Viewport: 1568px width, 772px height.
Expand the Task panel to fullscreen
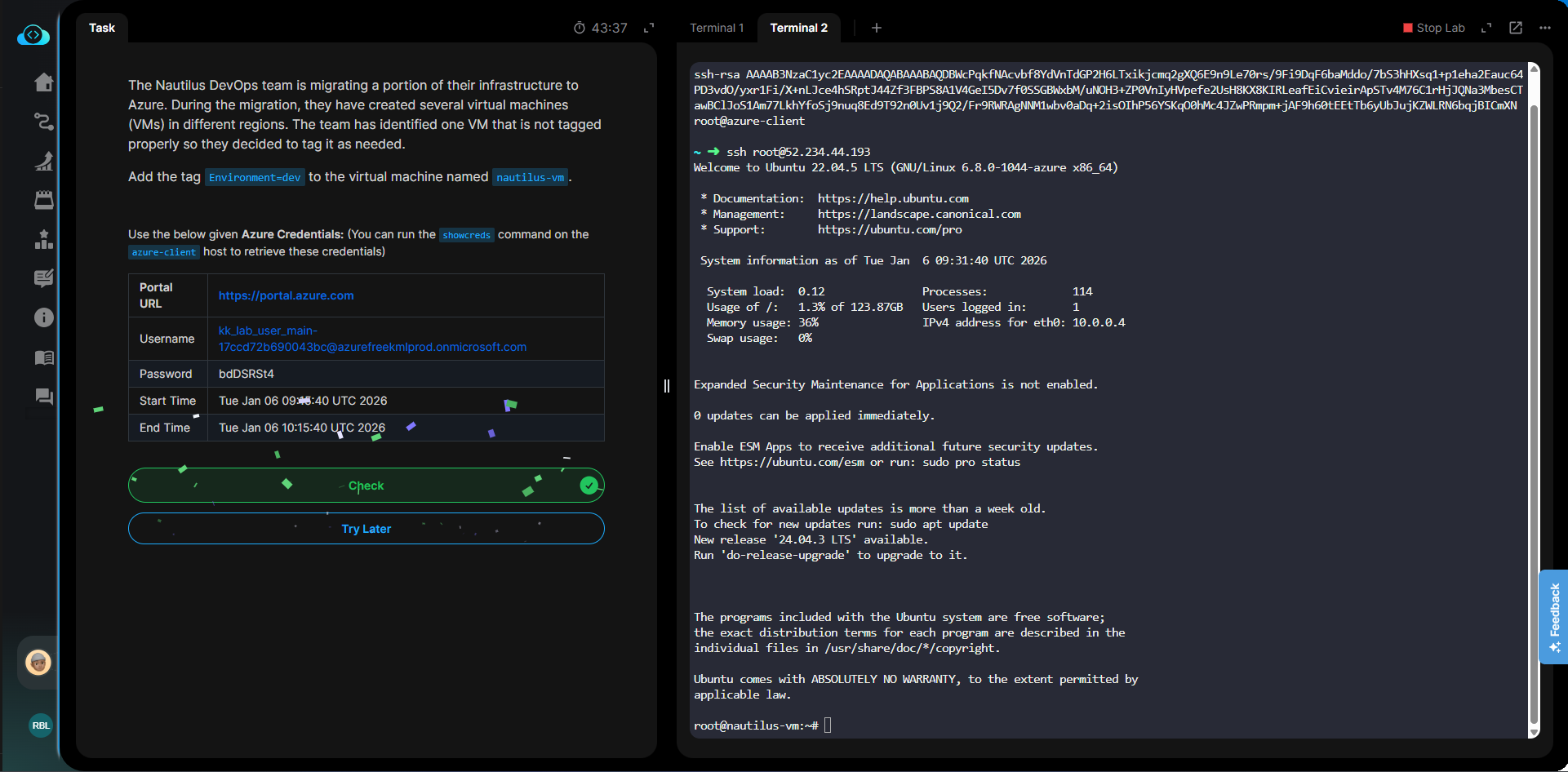point(649,28)
